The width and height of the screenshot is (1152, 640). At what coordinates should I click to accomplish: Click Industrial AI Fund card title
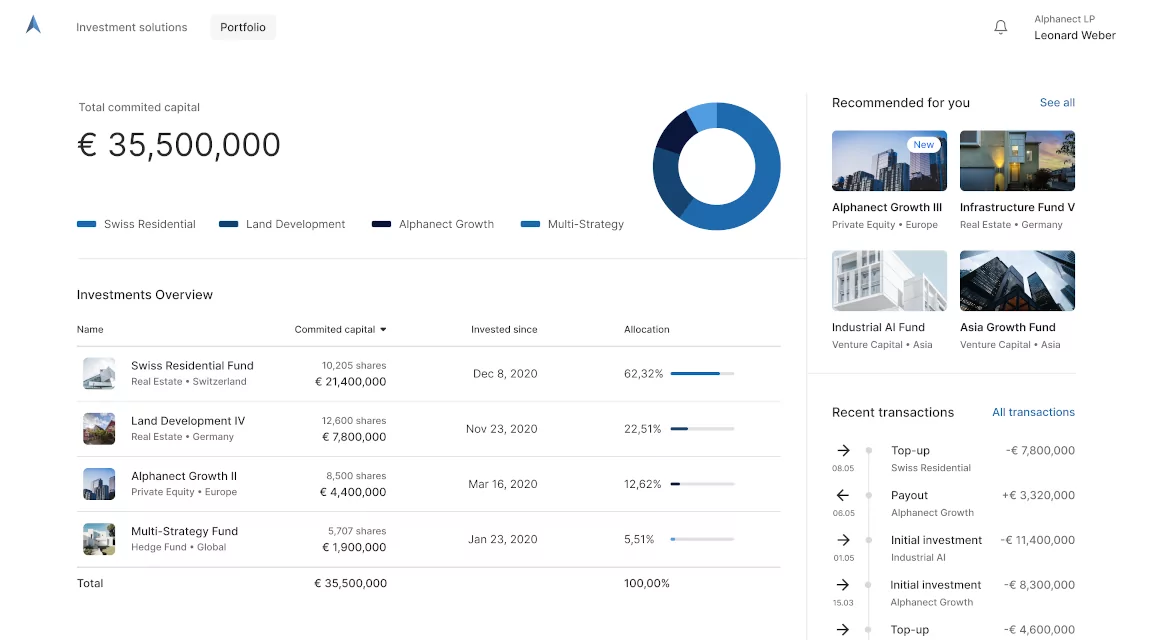[879, 327]
